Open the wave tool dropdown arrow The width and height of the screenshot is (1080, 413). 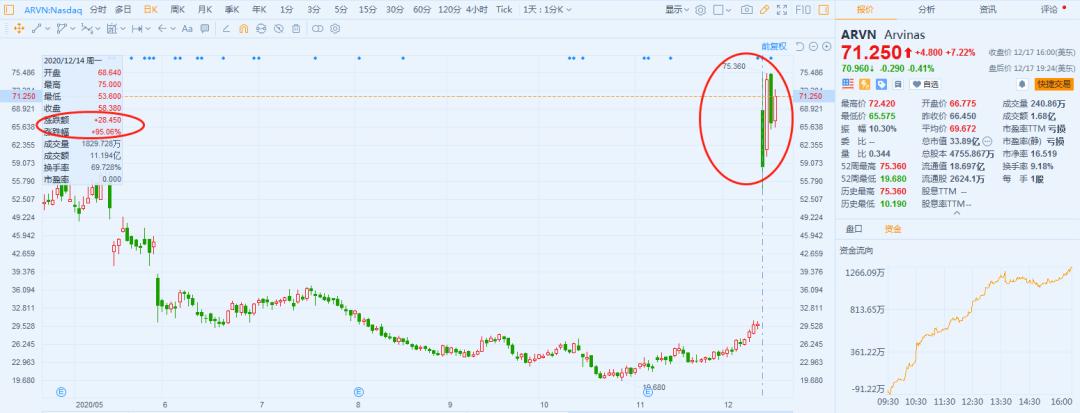98,28
